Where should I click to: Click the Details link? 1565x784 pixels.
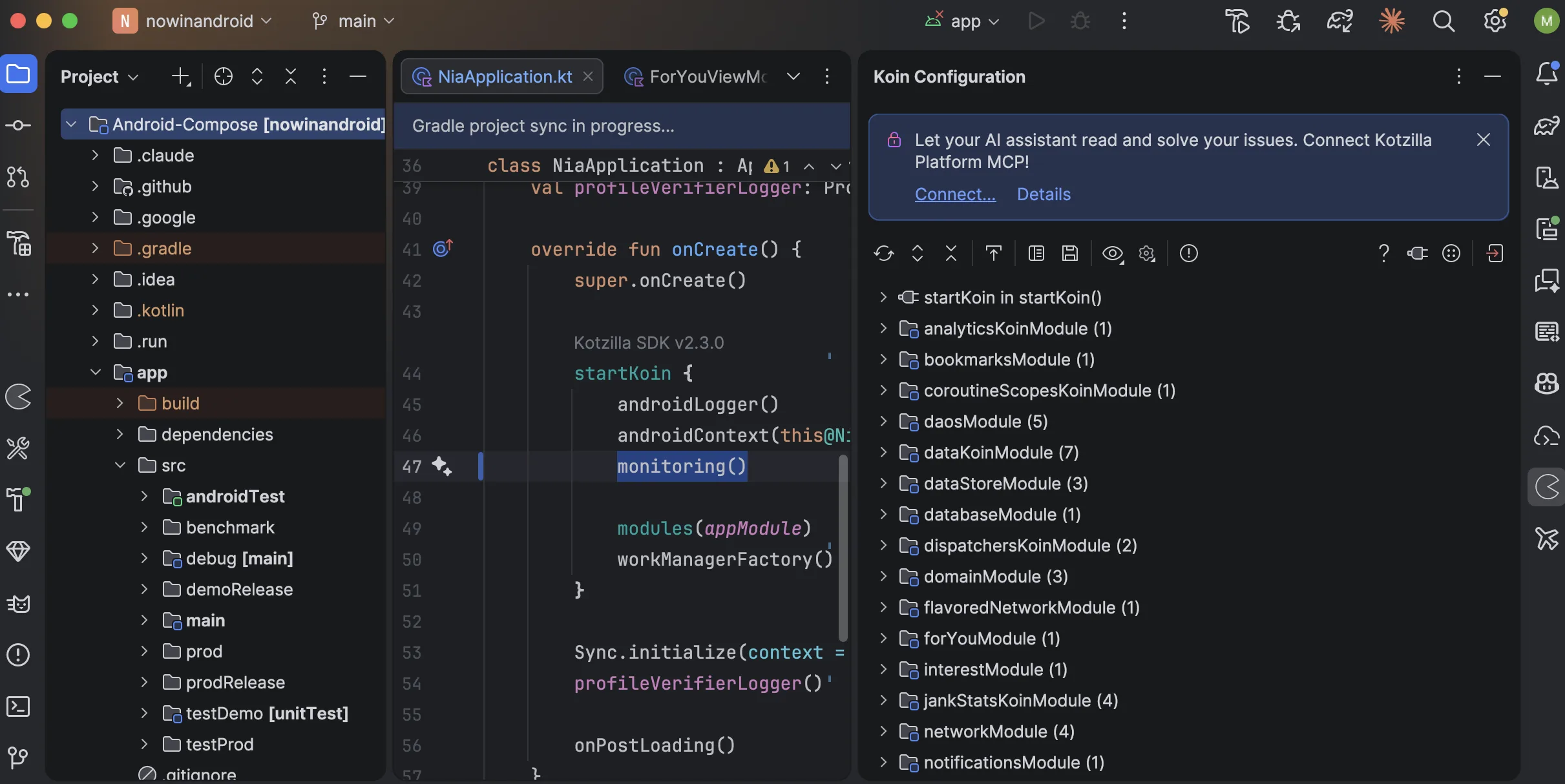point(1044,194)
